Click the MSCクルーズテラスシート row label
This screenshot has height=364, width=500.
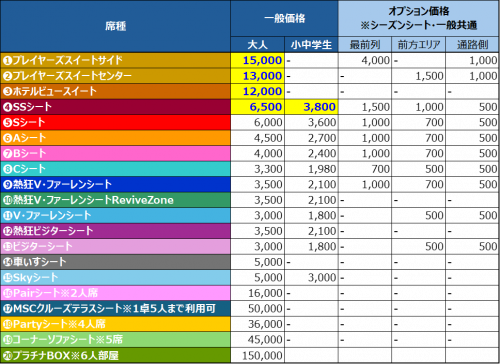point(115,308)
